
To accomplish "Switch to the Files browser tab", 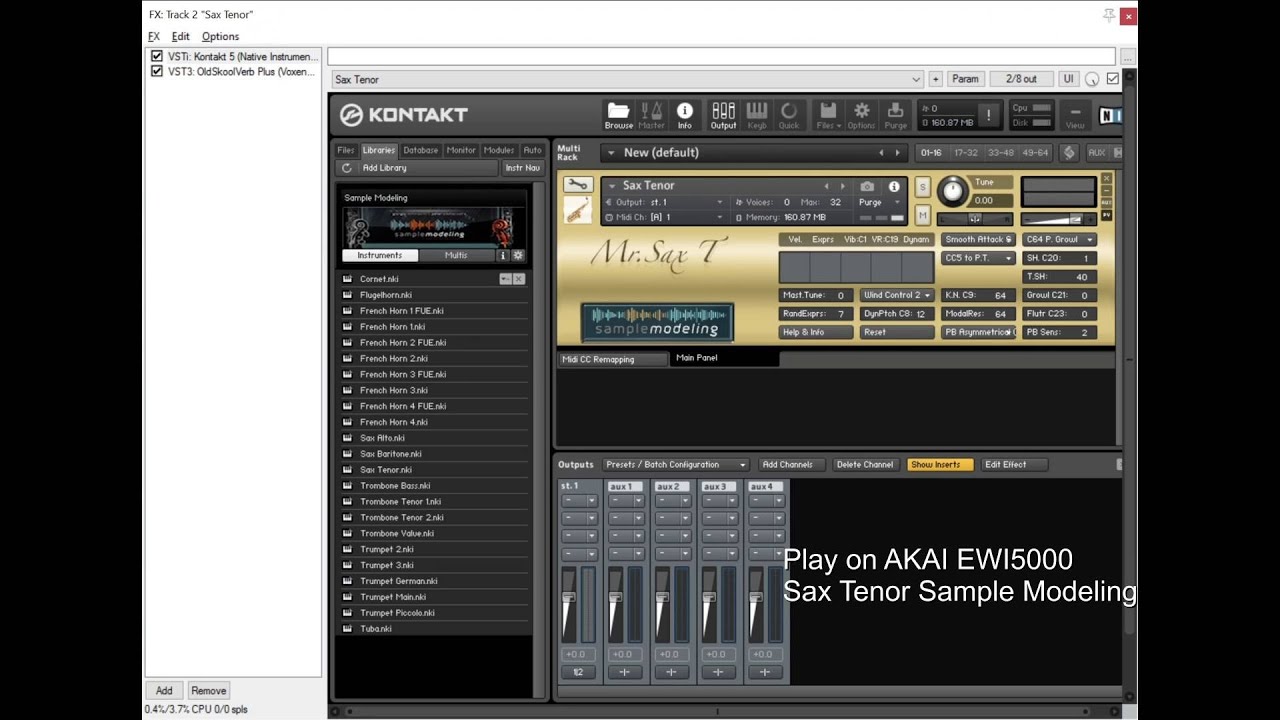I will coord(345,150).
